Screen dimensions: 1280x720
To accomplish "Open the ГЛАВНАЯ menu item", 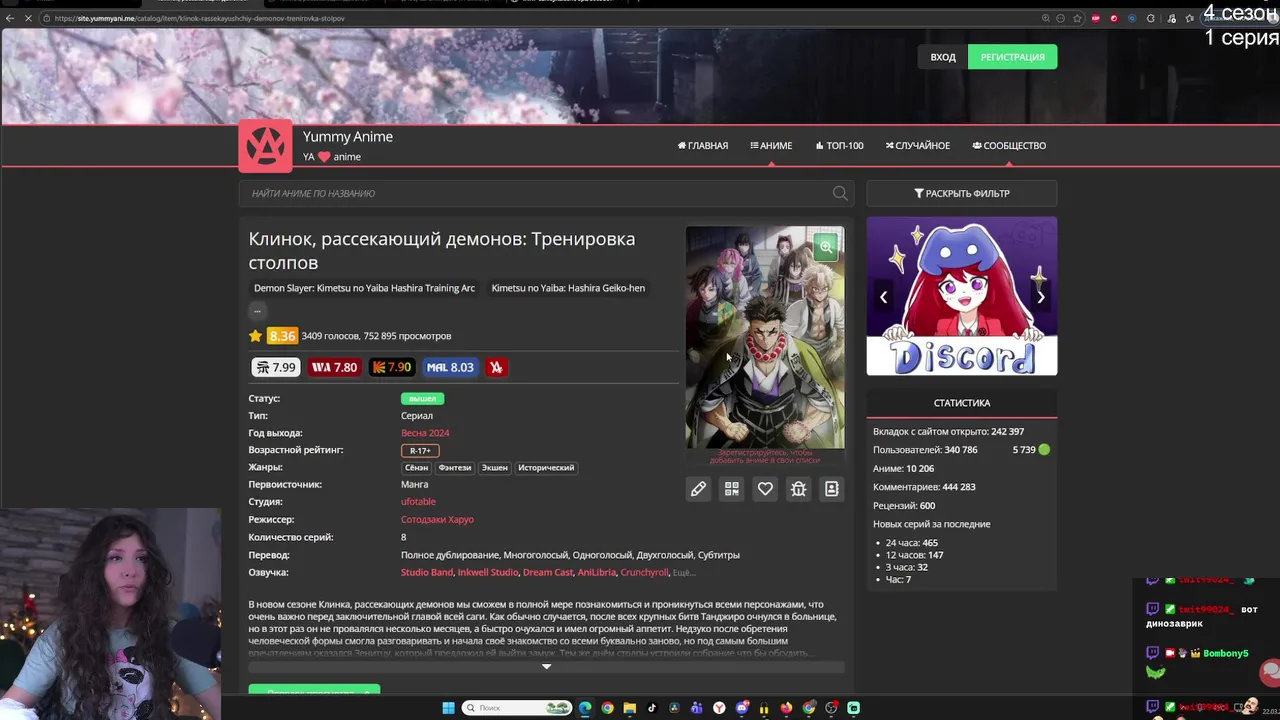I will [x=703, y=145].
